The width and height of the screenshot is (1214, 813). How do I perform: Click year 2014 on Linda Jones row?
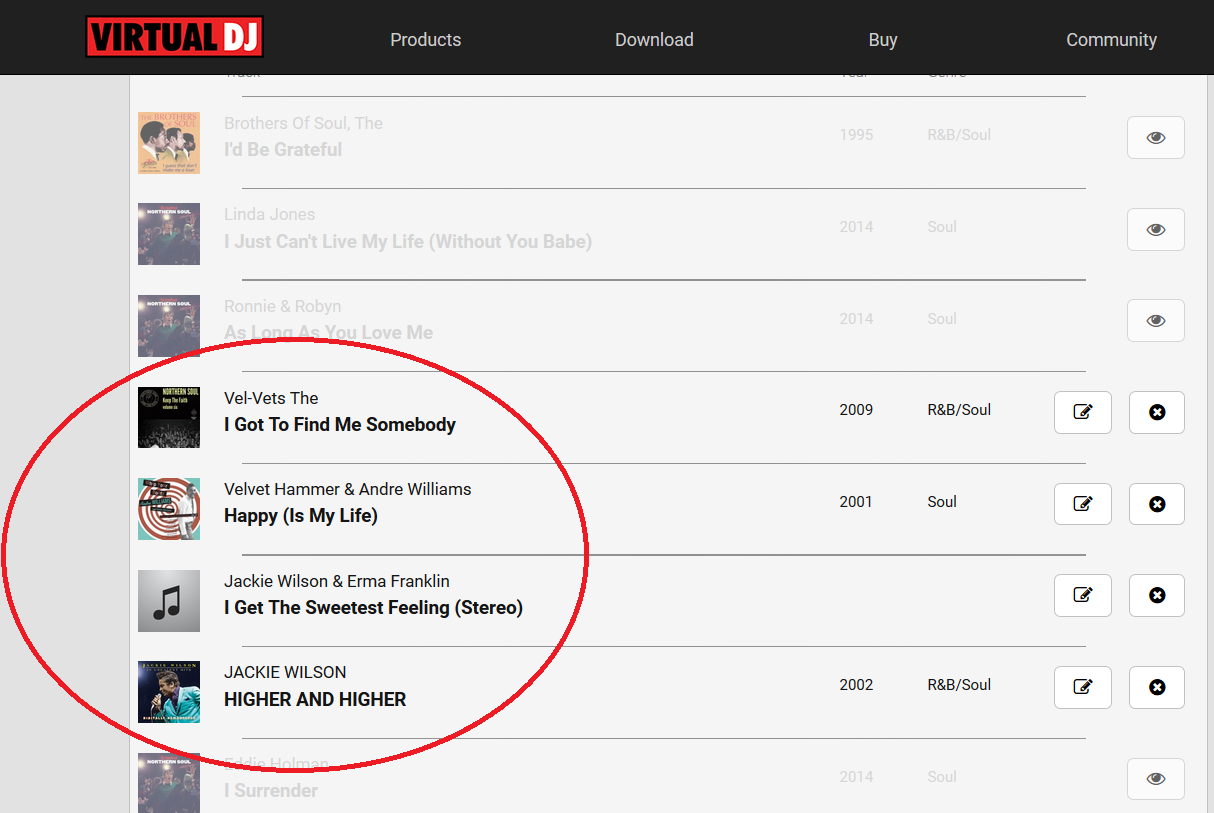click(x=856, y=227)
